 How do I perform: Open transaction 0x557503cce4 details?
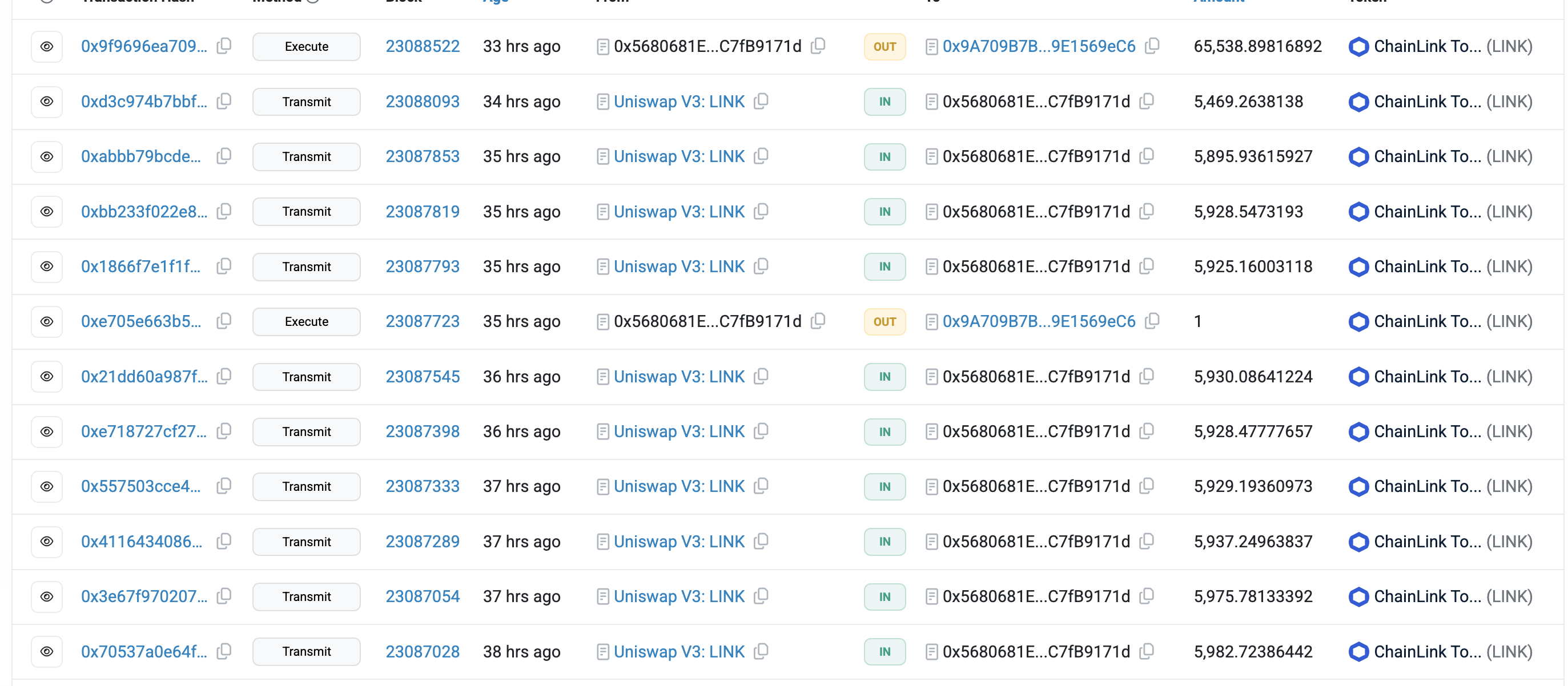tap(140, 486)
